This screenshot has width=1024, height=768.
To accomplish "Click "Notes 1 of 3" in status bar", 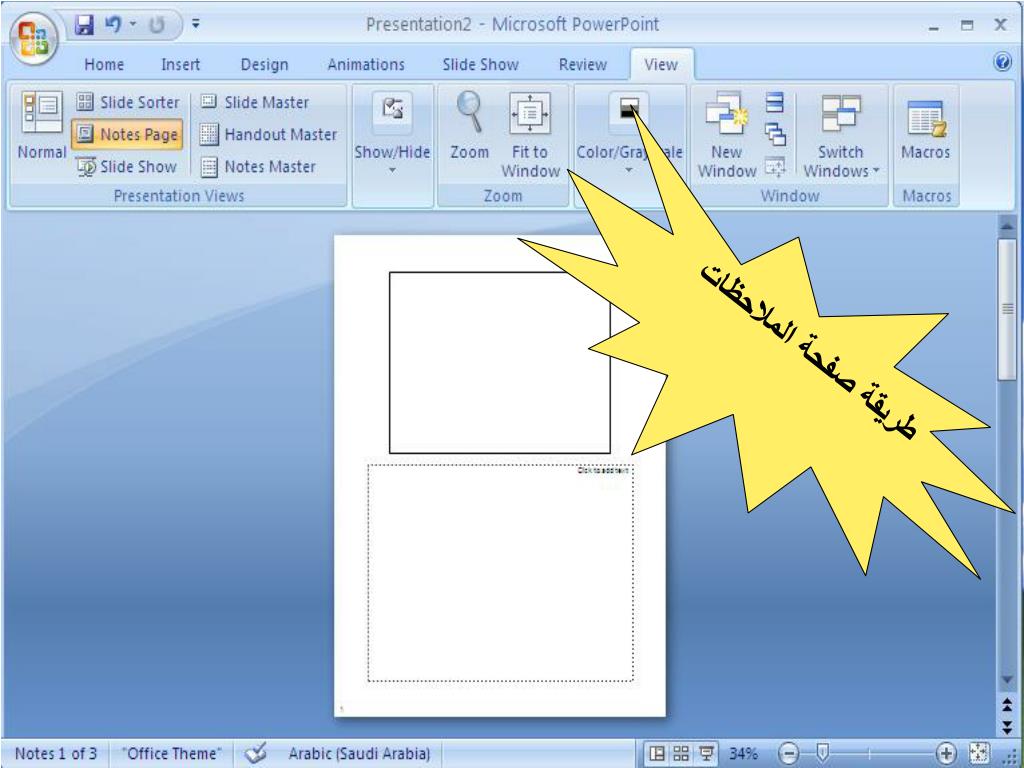I will pyautogui.click(x=56, y=754).
